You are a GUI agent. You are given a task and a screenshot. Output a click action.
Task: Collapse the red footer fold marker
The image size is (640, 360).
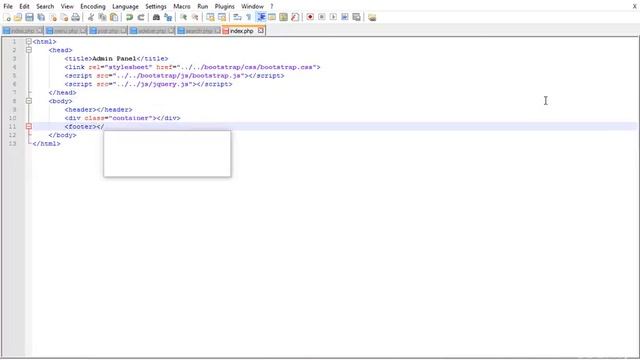click(29, 127)
